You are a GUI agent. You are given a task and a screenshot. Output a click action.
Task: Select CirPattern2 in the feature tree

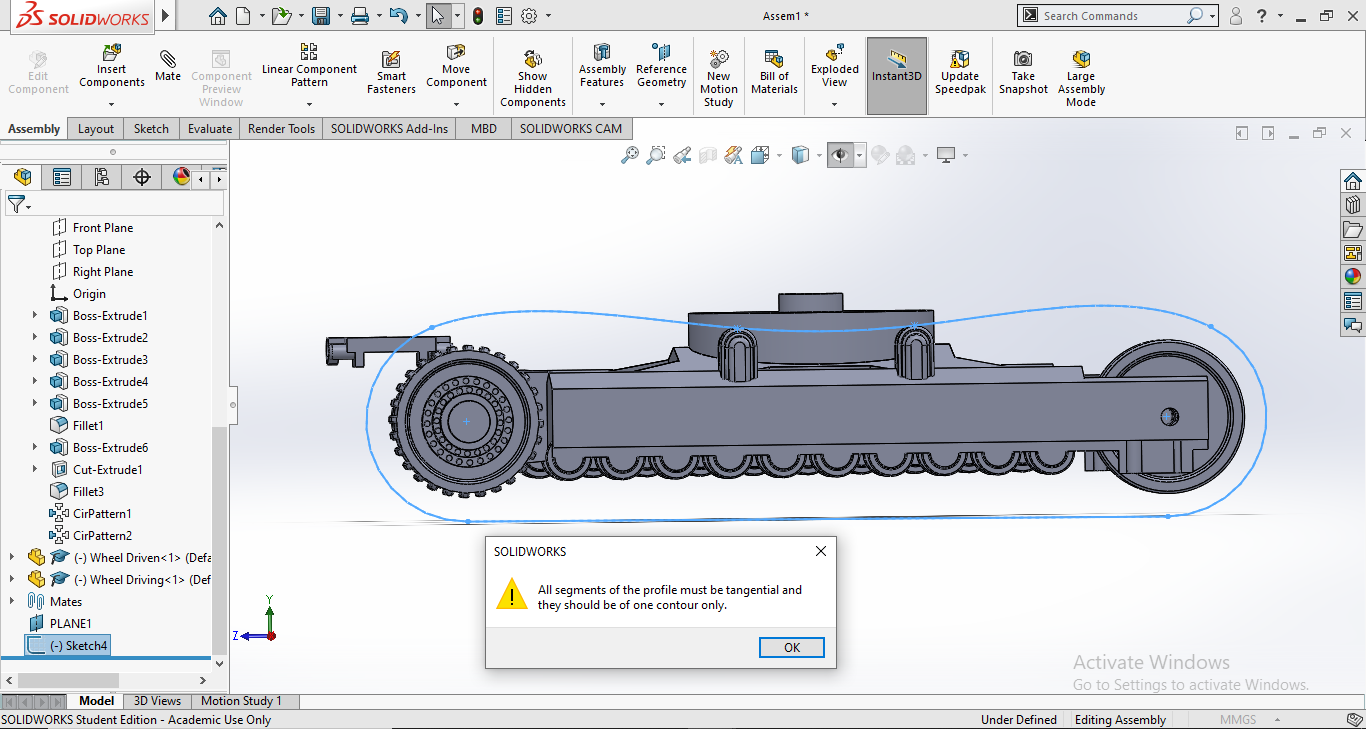[x=91, y=535]
